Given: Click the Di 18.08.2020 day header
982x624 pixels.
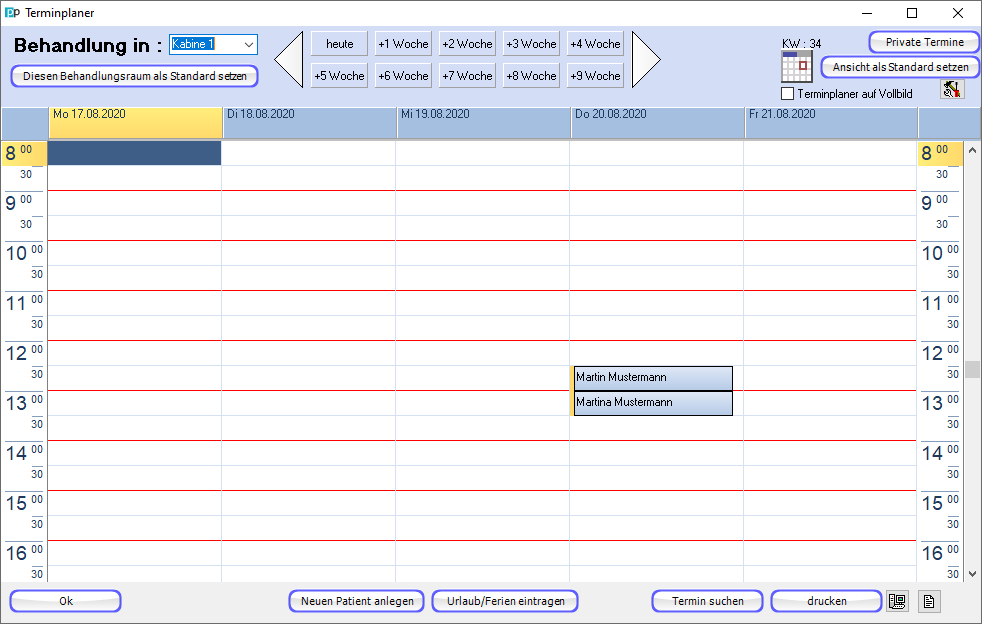Looking at the screenshot, I should point(310,122).
